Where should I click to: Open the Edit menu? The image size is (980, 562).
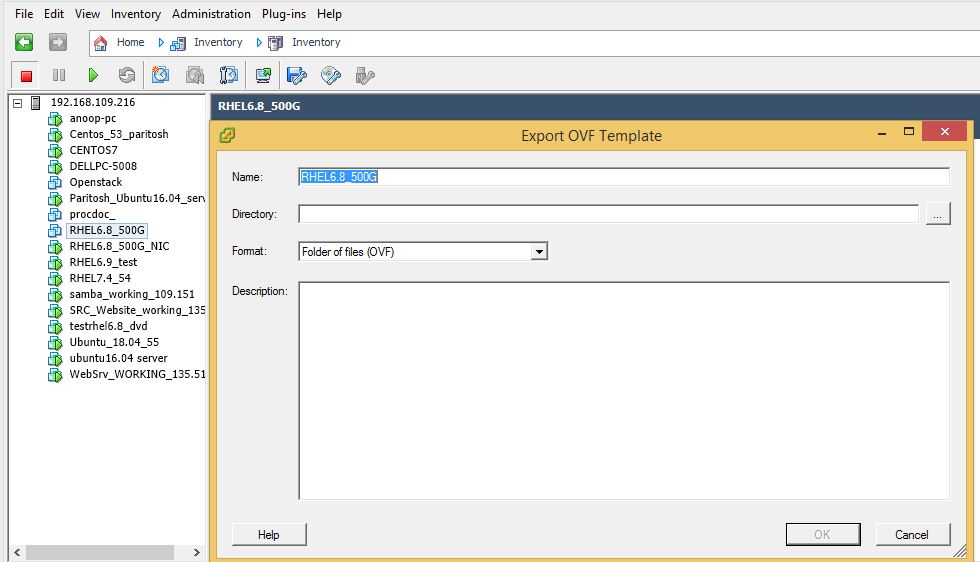pos(54,14)
